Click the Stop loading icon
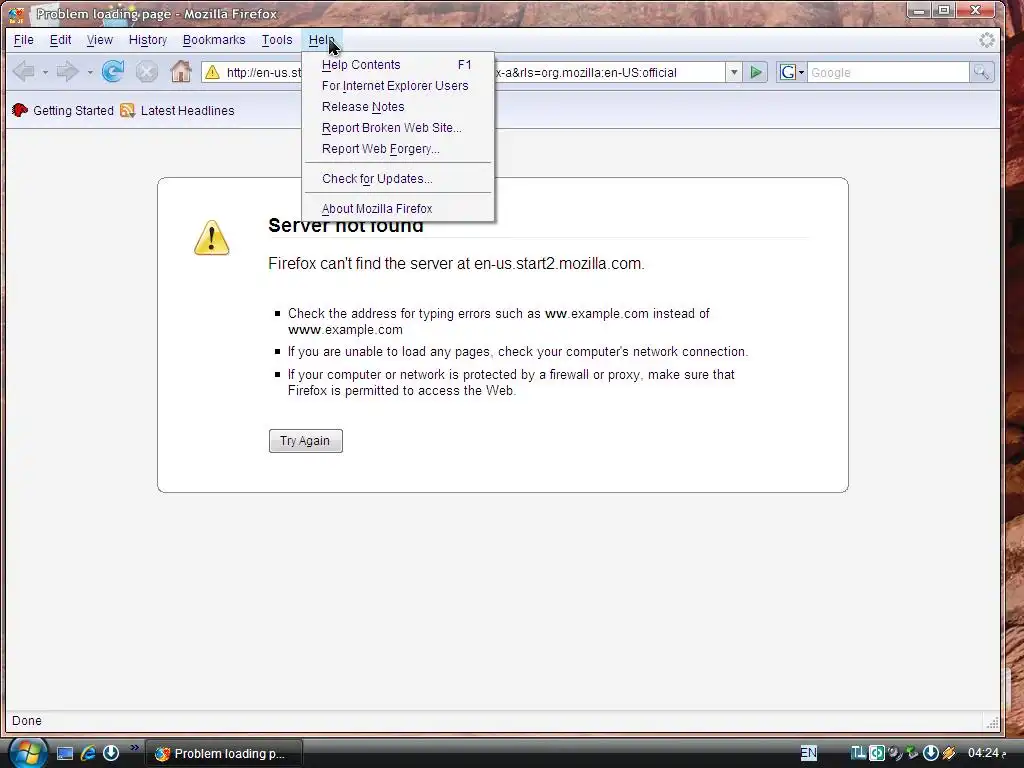The image size is (1024, 768). [146, 71]
